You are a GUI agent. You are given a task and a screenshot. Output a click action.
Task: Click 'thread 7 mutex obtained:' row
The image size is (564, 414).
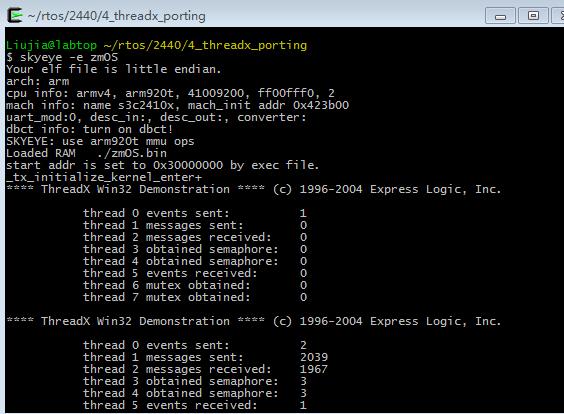click(195, 297)
